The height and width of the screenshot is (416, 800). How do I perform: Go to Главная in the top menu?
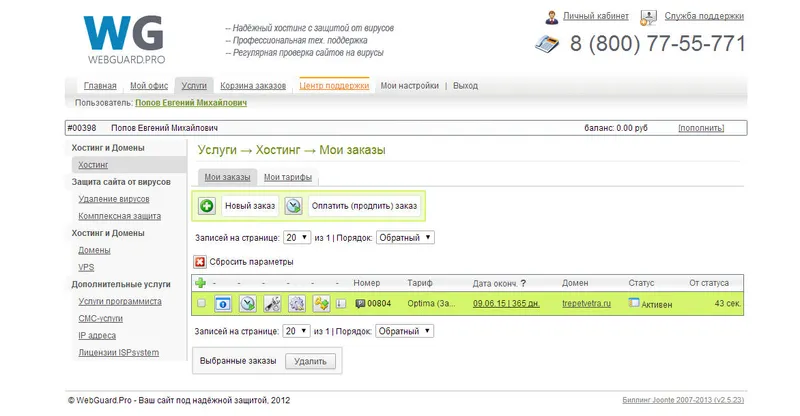100,86
